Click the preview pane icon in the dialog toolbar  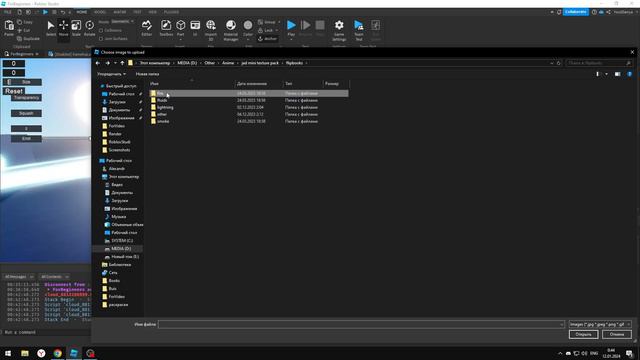618,74
